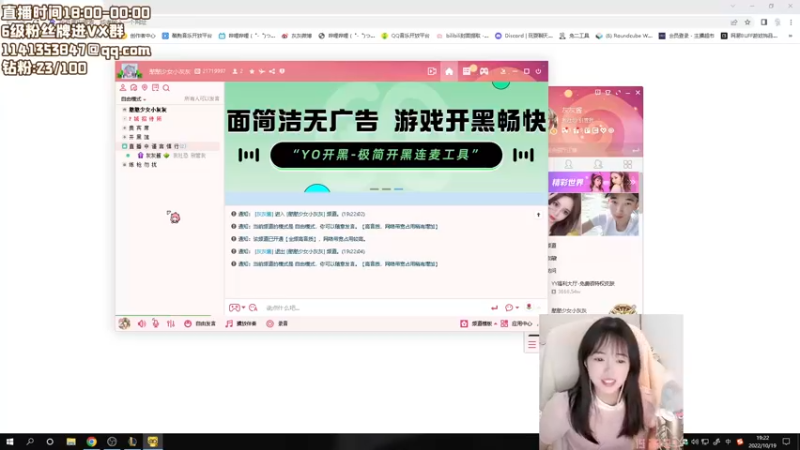Select the top channel 整整少女小灰灰 in tree

pyautogui.click(x=147, y=110)
